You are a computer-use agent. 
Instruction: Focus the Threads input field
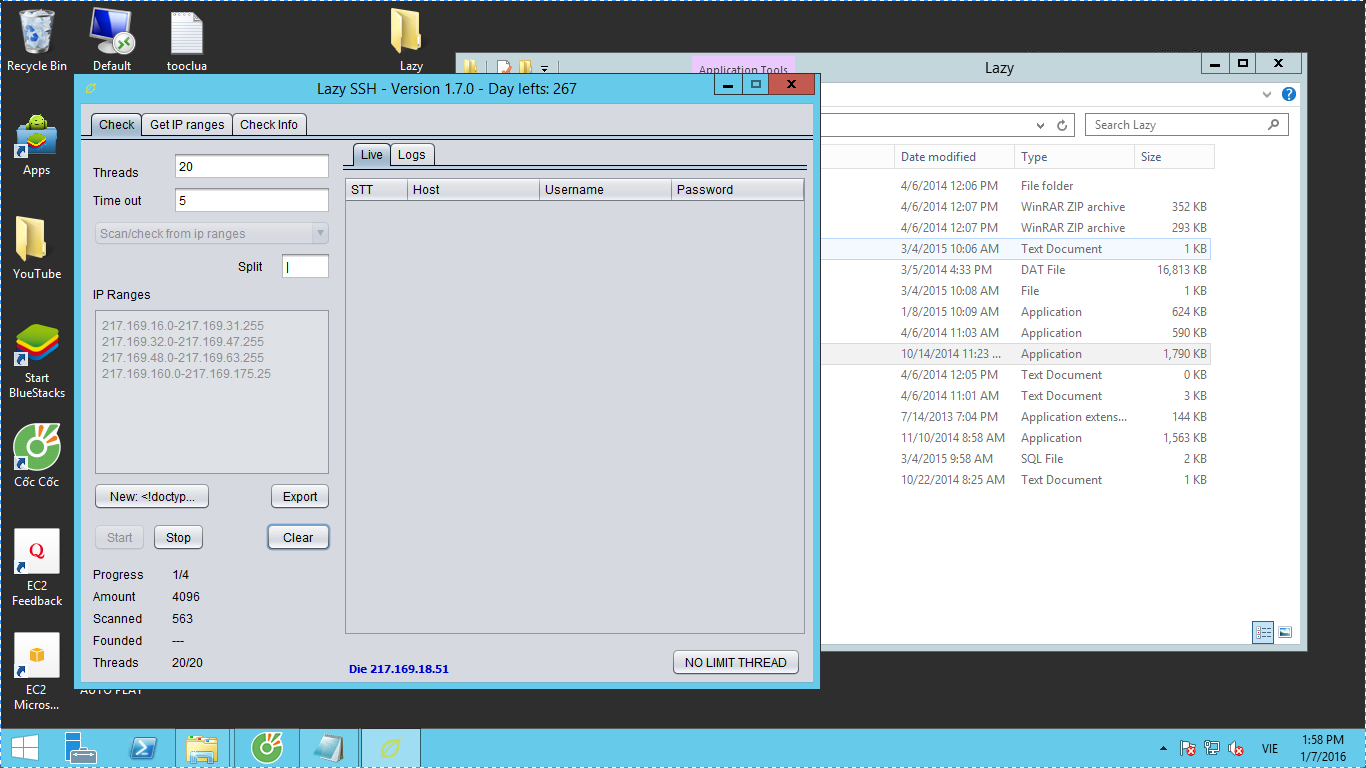pos(252,167)
